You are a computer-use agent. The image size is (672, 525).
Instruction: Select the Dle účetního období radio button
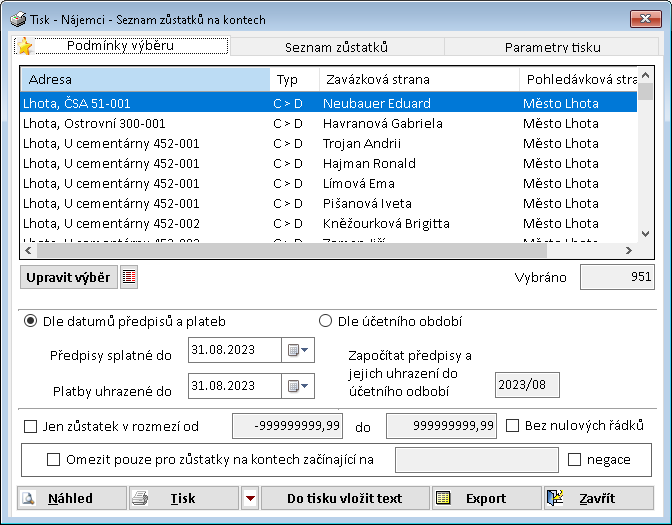coord(325,321)
